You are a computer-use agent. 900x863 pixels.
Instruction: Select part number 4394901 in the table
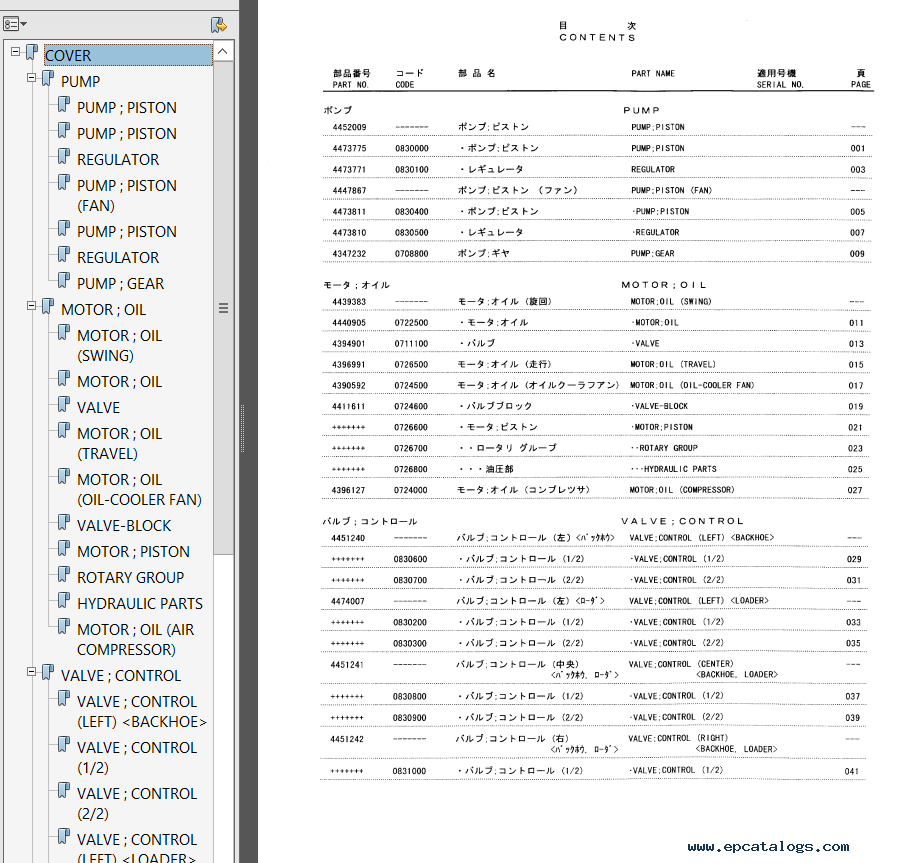[x=348, y=344]
